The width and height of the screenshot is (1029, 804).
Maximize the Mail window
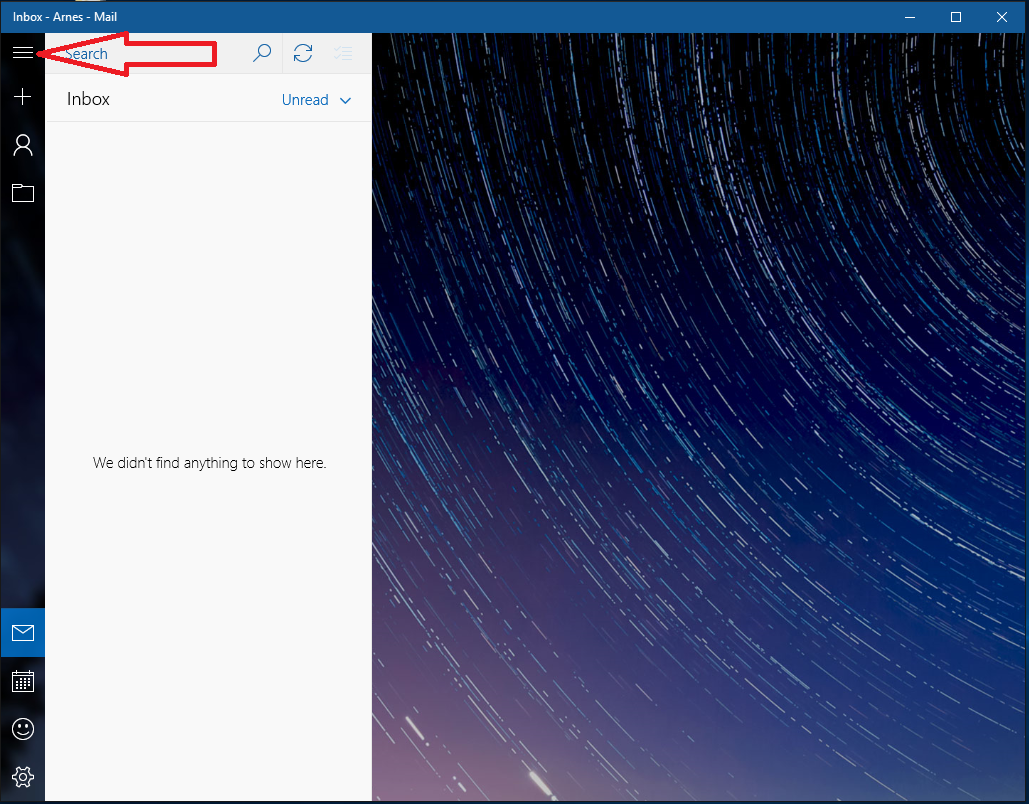pyautogui.click(x=956, y=17)
